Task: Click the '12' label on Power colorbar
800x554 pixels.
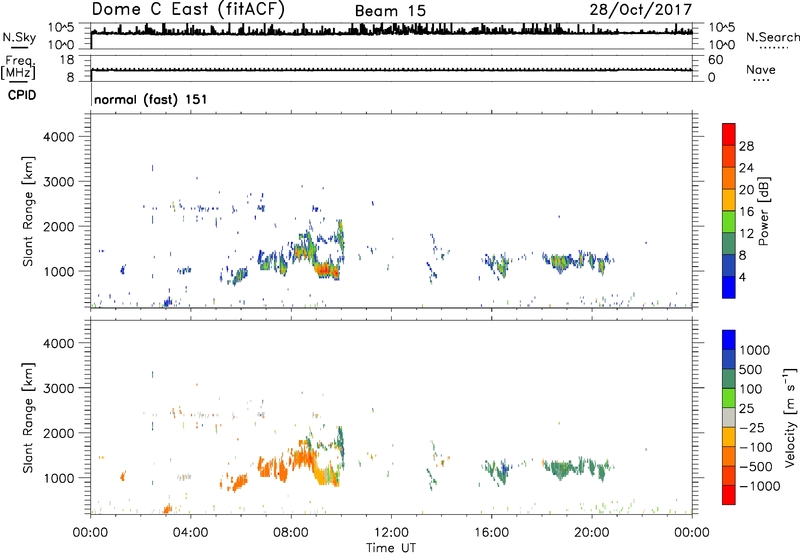Action: tap(746, 234)
